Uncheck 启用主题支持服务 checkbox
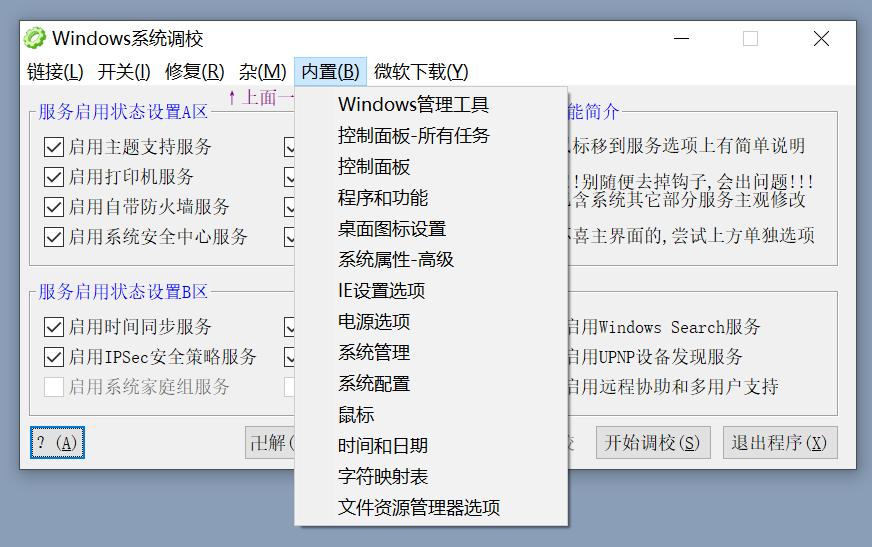 click(x=54, y=147)
